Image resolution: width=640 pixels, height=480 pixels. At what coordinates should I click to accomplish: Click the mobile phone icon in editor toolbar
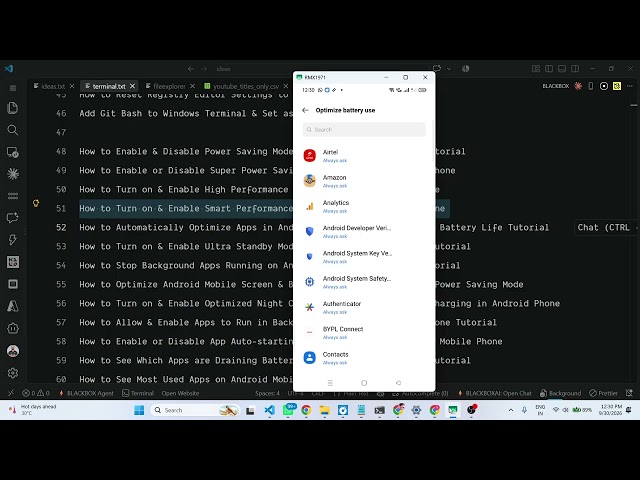[x=591, y=86]
